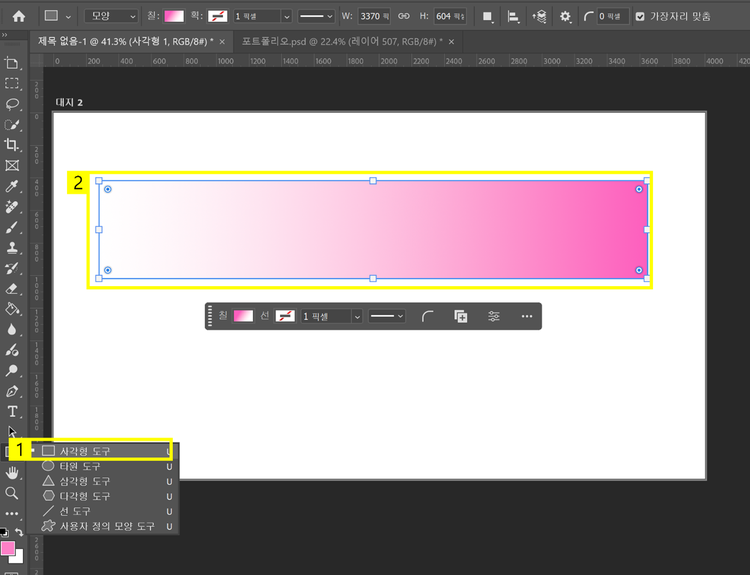
Task: Open the 모양 tool mode dropdown
Action: pyautogui.click(x=111, y=16)
